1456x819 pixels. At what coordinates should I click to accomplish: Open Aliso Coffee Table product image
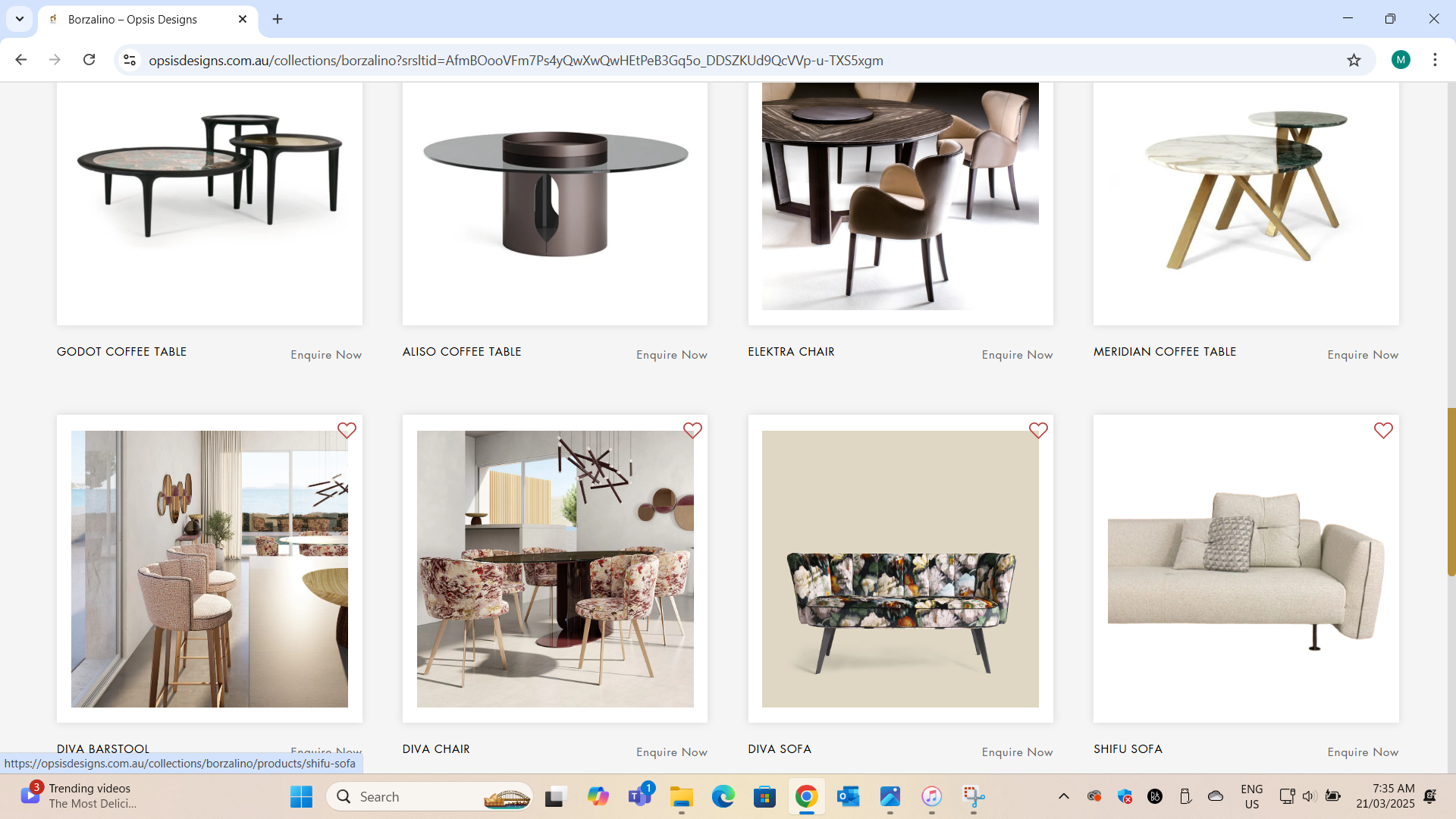coord(555,203)
